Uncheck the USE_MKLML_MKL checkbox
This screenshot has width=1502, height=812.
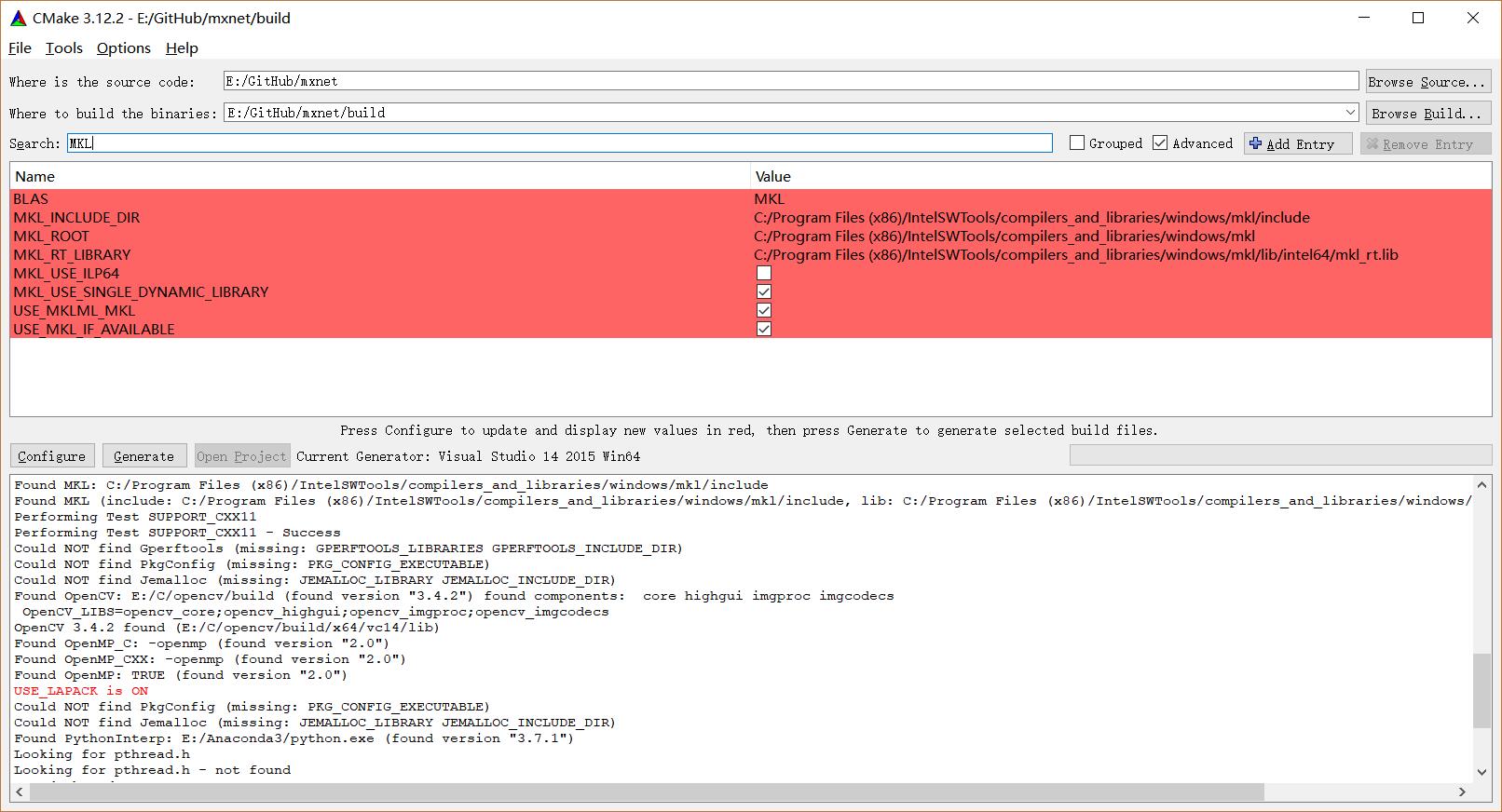click(x=764, y=310)
